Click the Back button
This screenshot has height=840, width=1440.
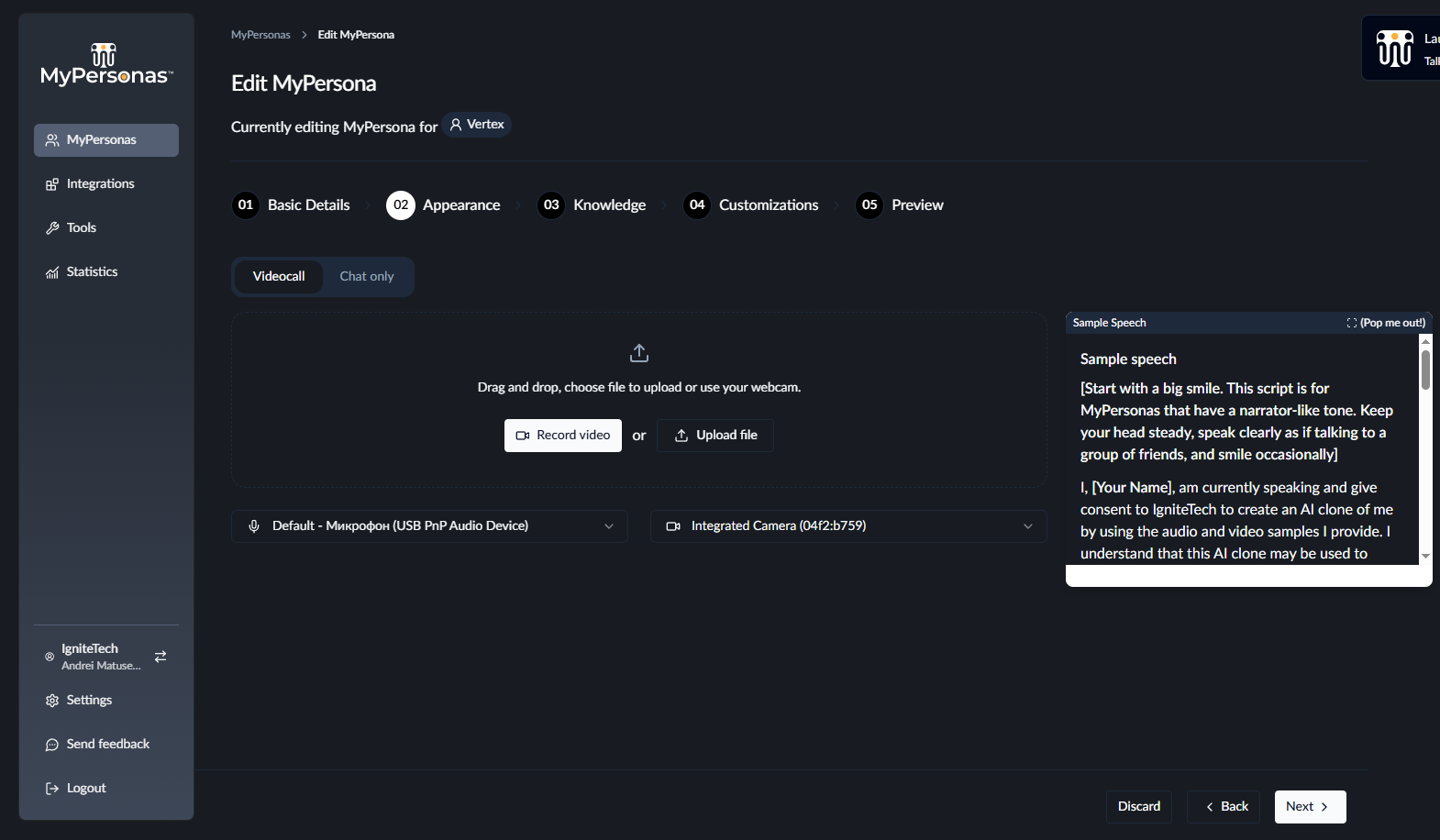pos(1224,807)
